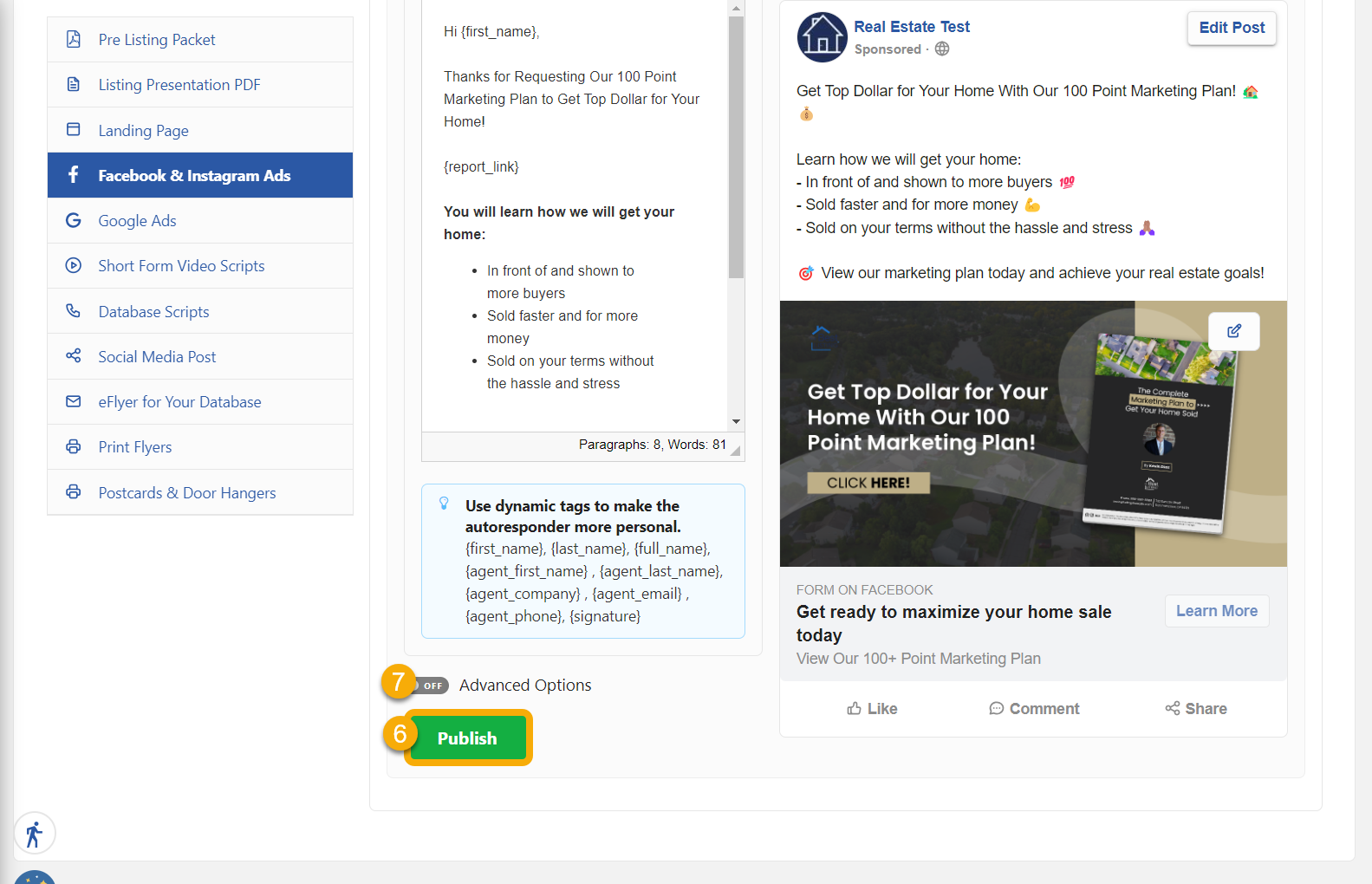Image resolution: width=1372 pixels, height=884 pixels.
Task: Click the Listing Presentation PDF document icon
Action: click(x=74, y=84)
